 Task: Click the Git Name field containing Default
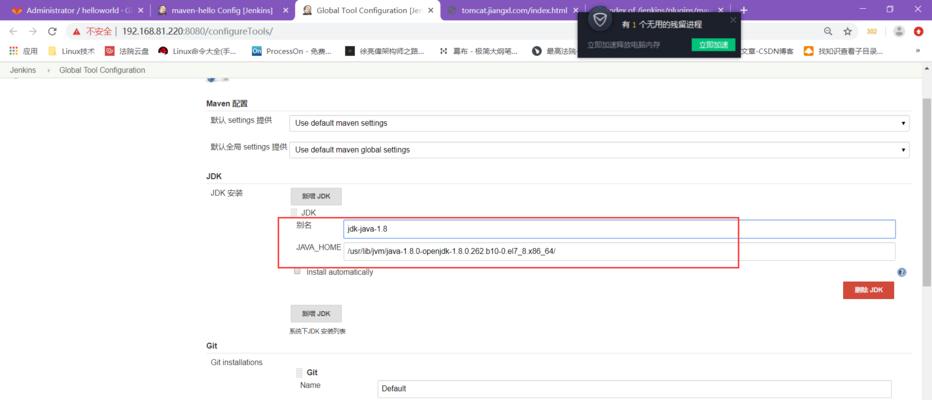tap(634, 389)
